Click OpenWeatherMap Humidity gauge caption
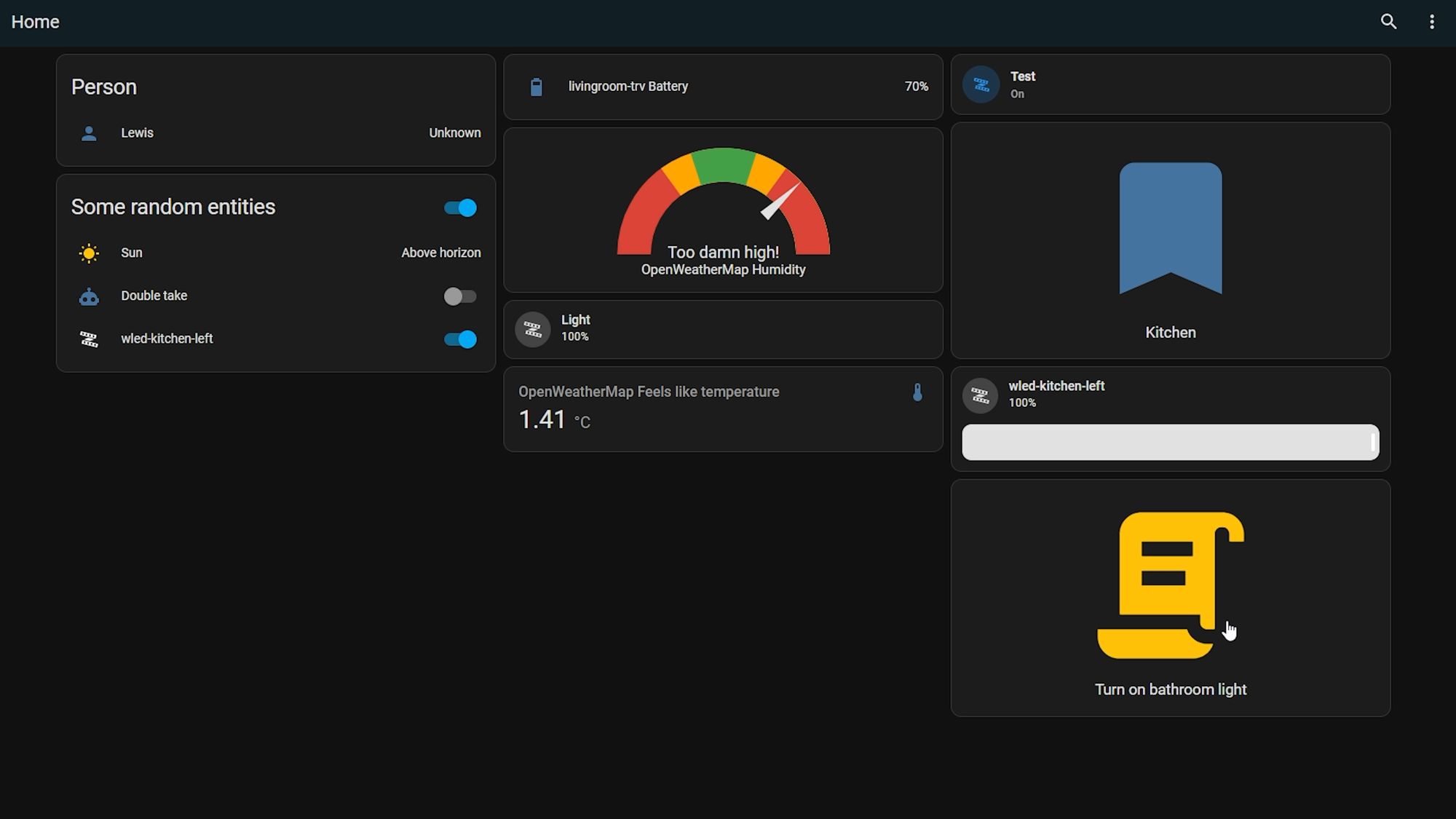1456x819 pixels. (723, 269)
